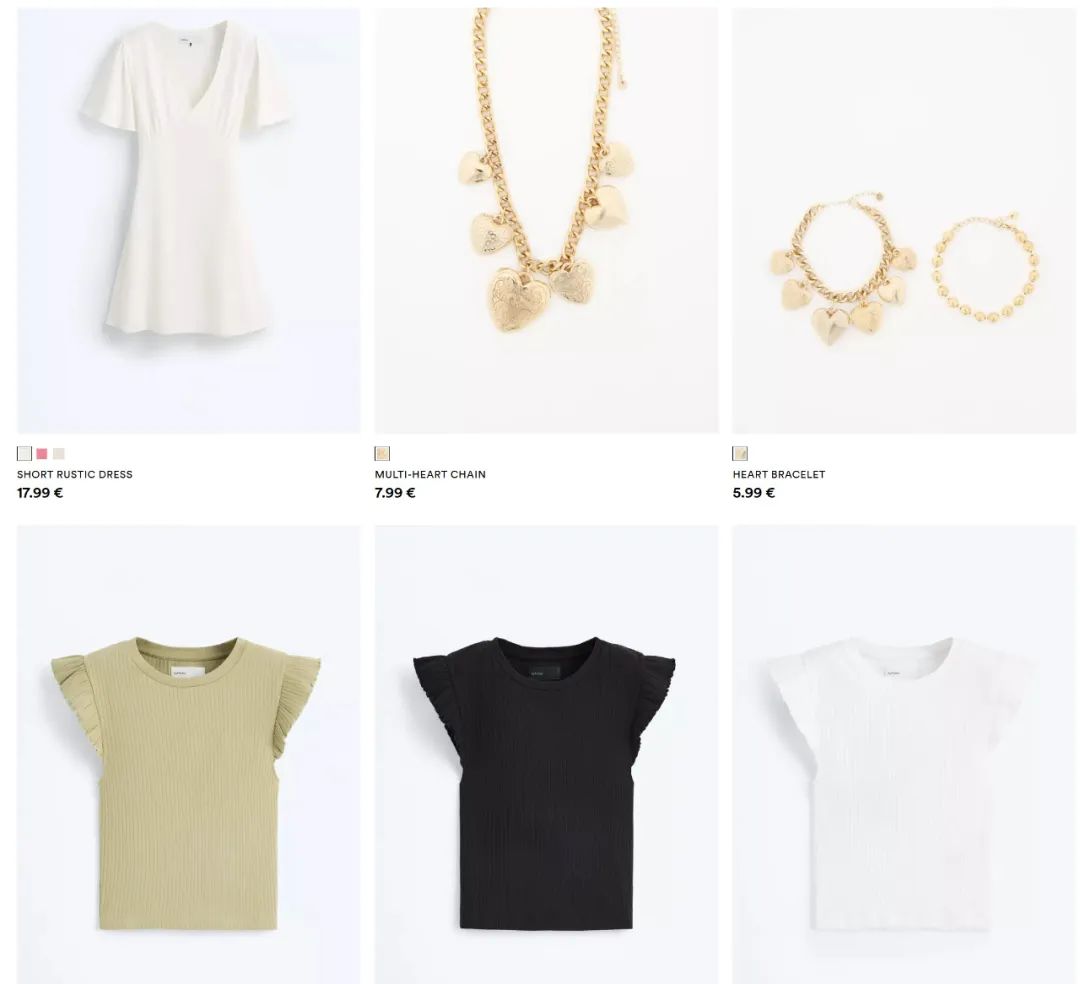Select the gold swatch under Multi-Heart Chain
This screenshot has height=984, width=1080.
(382, 453)
